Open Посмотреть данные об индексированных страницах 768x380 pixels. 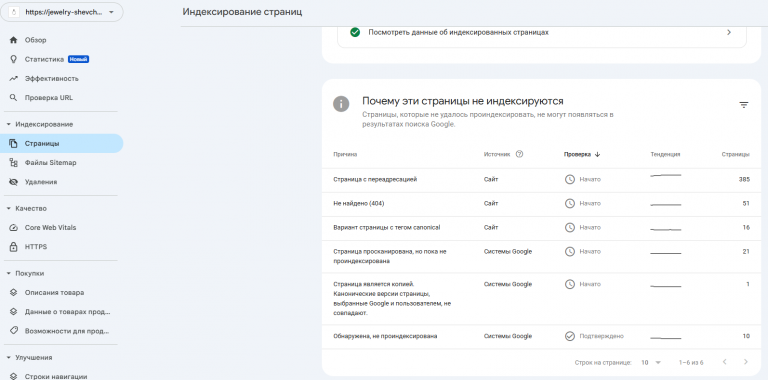tap(541, 32)
